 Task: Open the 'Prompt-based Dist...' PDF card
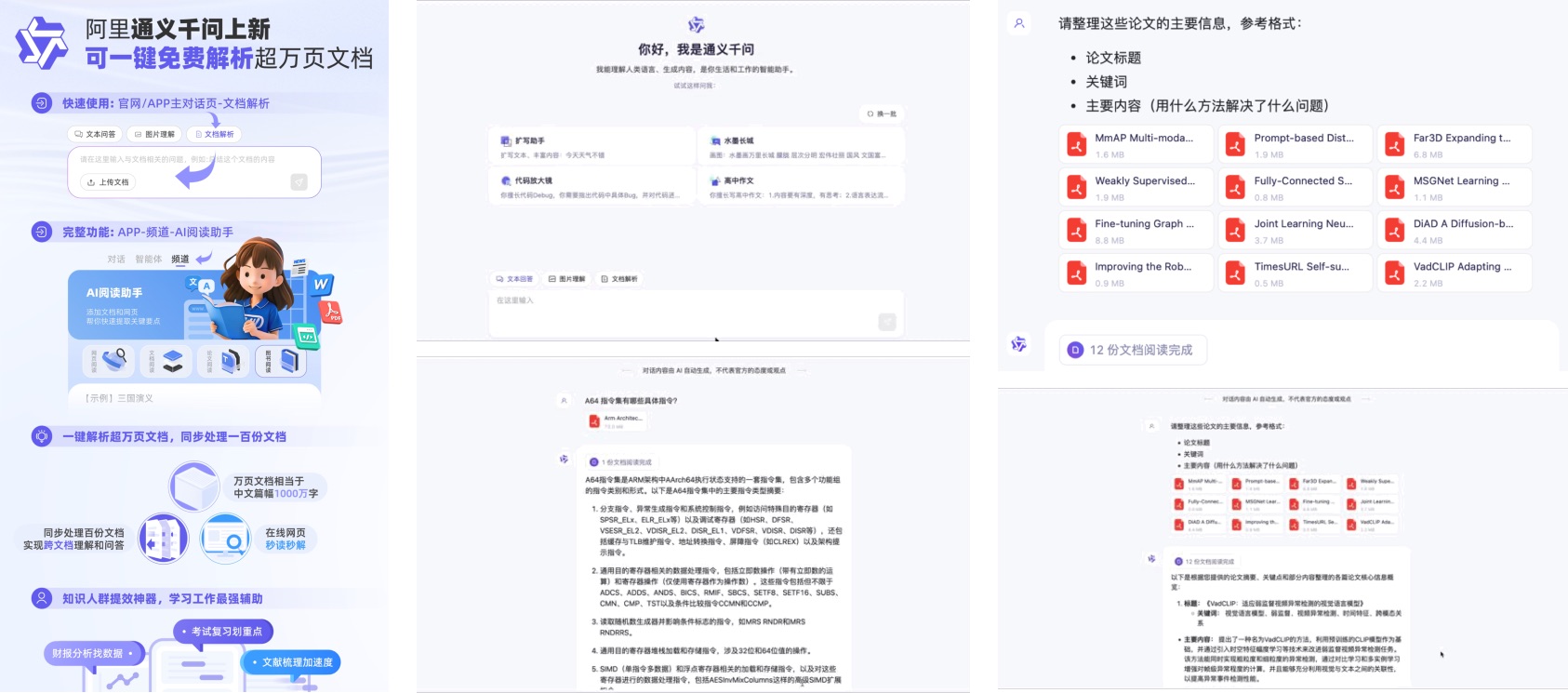coord(1296,144)
